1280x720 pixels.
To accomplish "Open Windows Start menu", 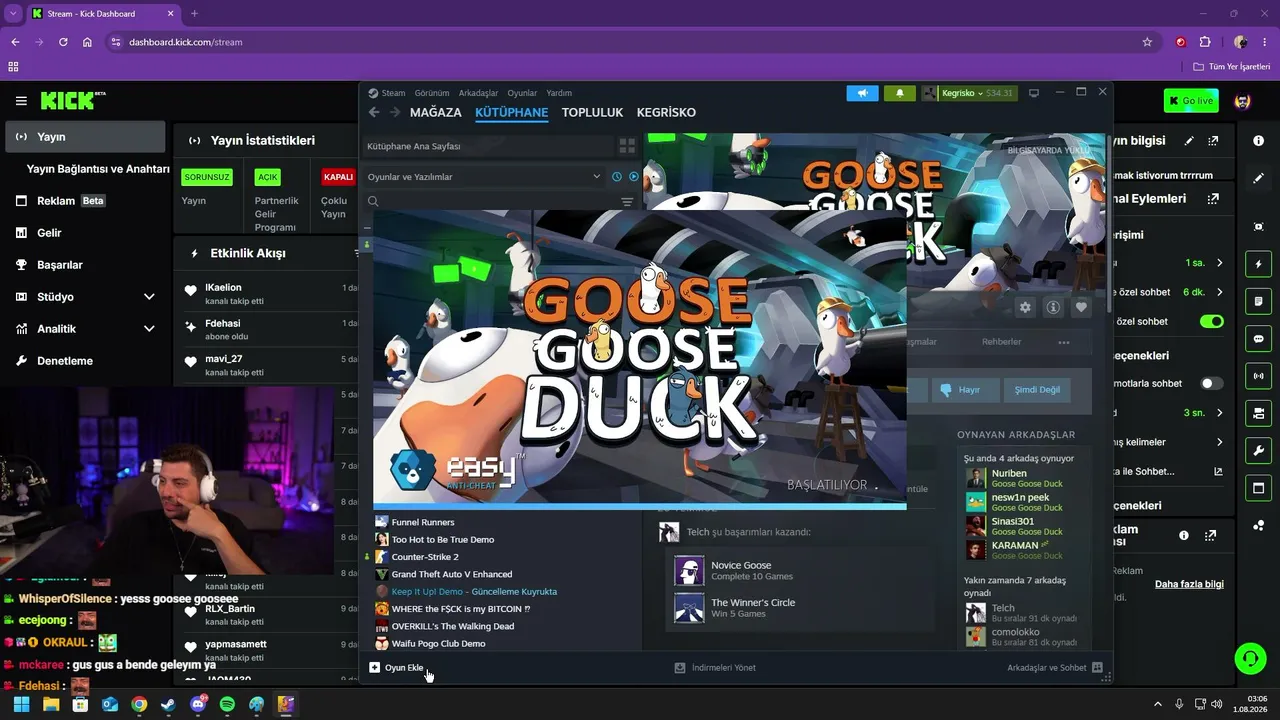I will pyautogui.click(x=21, y=704).
